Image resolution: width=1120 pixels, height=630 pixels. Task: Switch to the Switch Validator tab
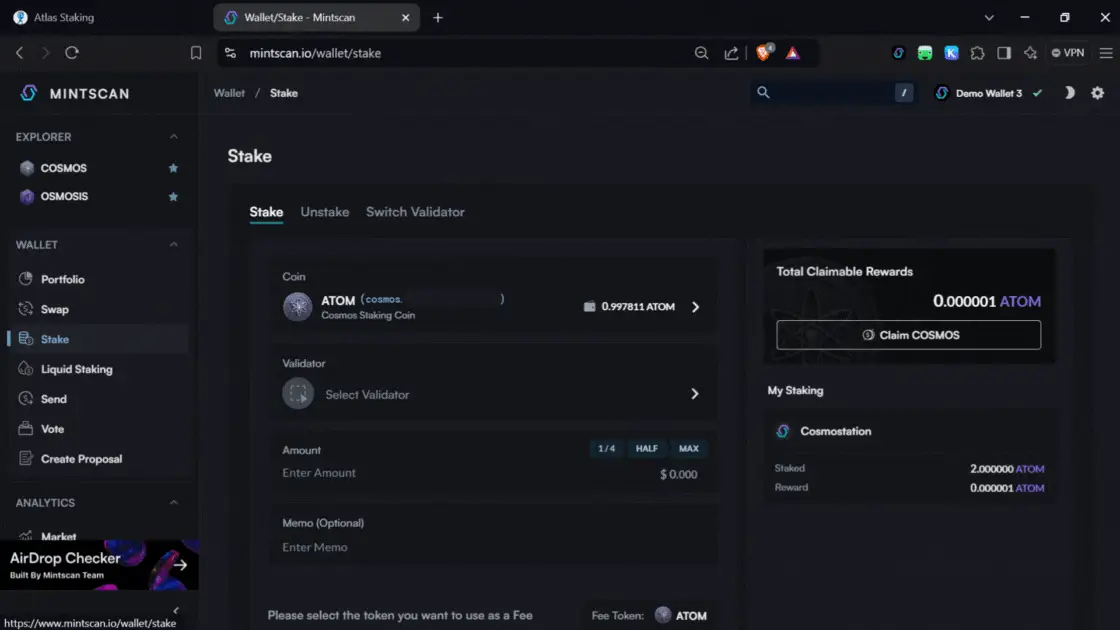(415, 212)
